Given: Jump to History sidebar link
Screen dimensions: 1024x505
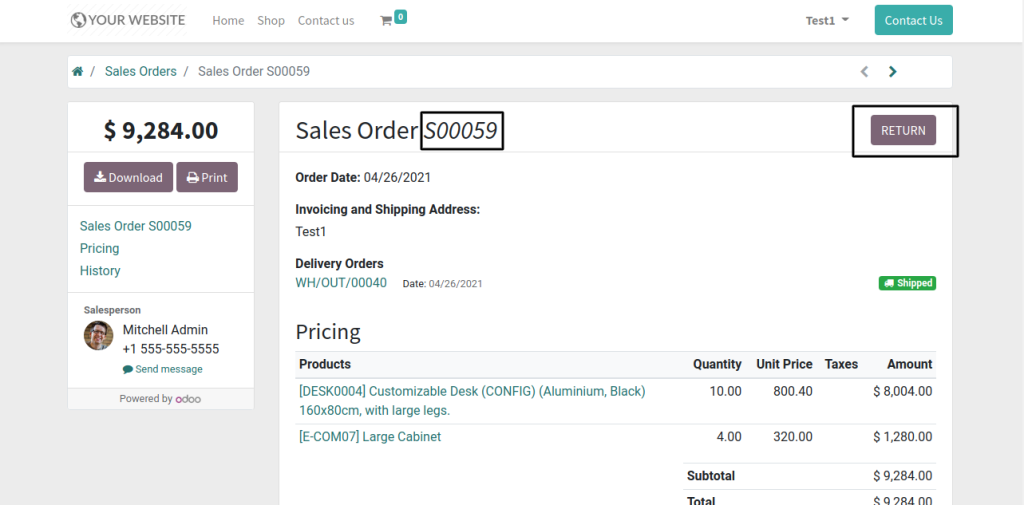Looking at the screenshot, I should [100, 270].
